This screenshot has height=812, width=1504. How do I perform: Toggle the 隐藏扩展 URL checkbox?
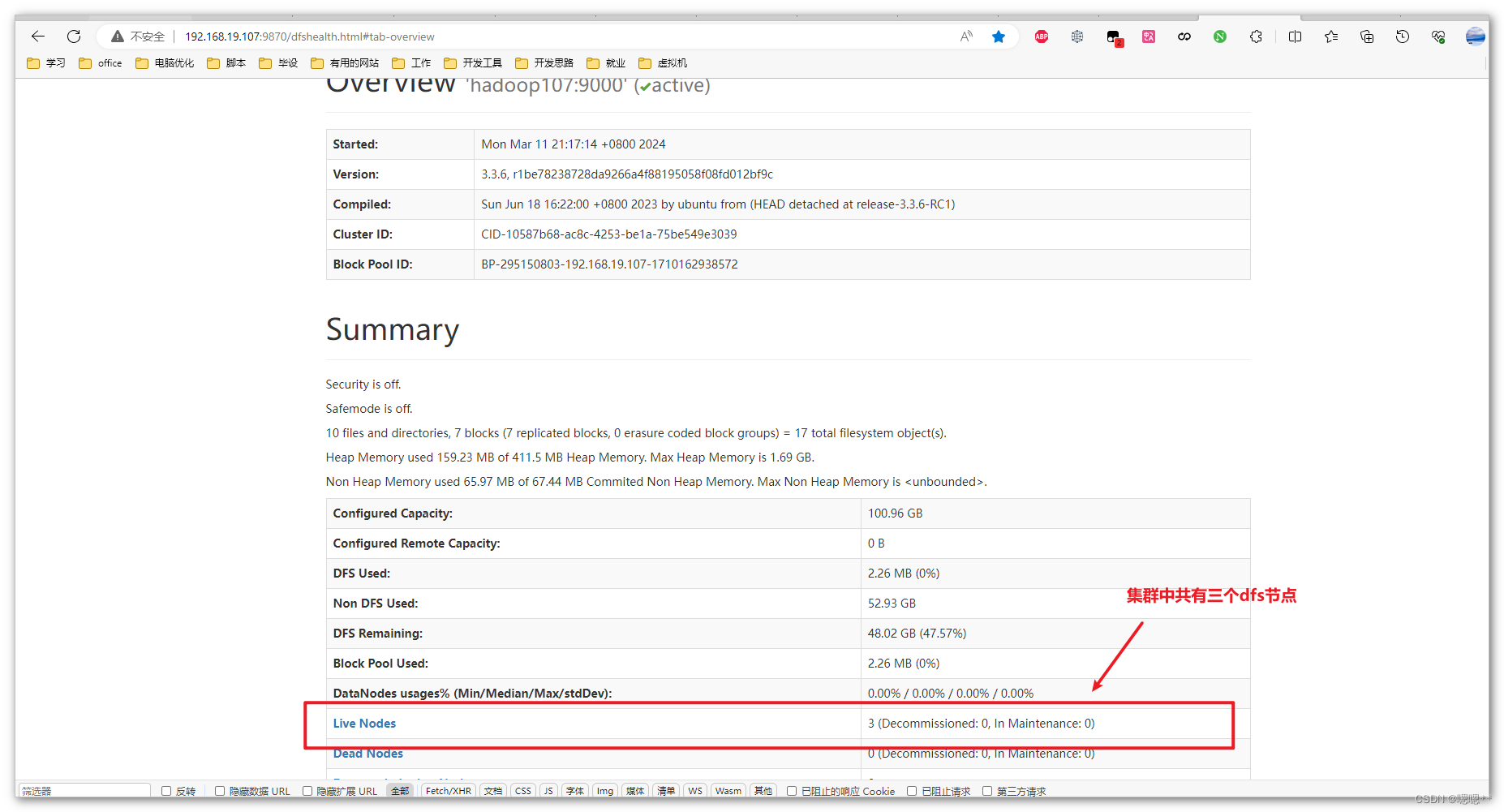coord(307,791)
